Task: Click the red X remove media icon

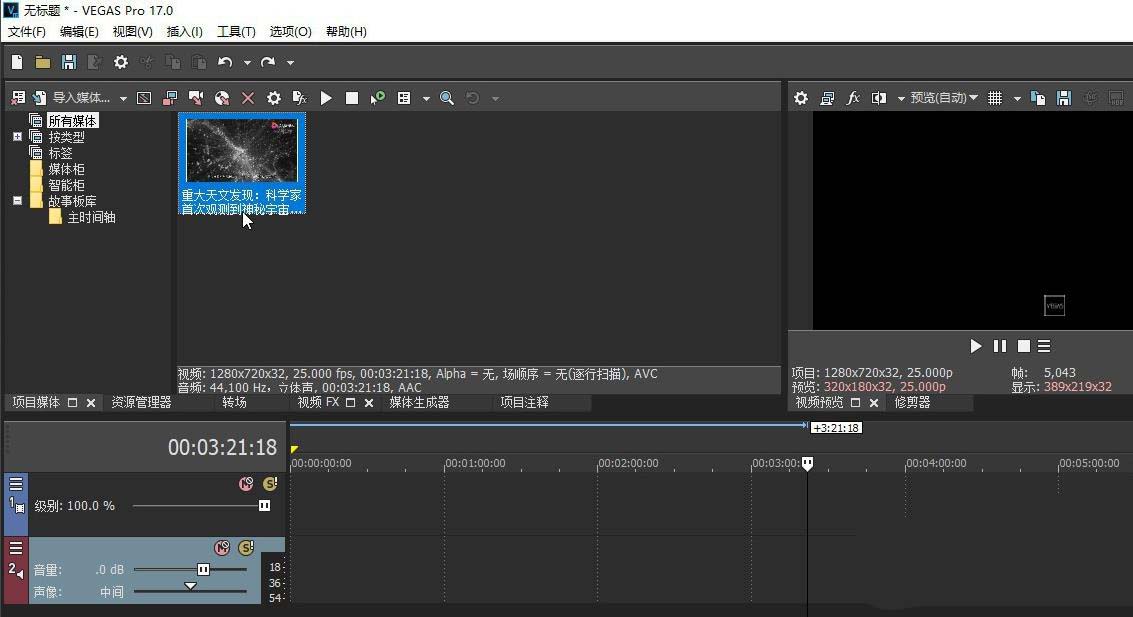Action: (x=248, y=98)
